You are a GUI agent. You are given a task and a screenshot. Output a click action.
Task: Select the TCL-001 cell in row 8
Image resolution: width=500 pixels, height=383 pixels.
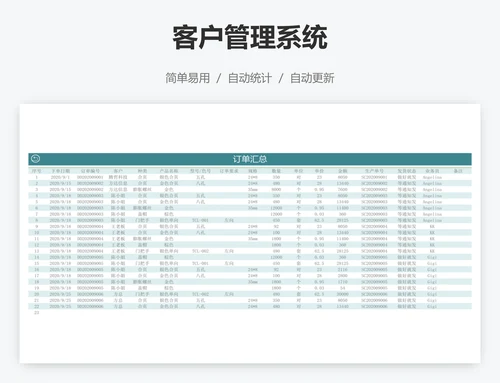point(200,220)
